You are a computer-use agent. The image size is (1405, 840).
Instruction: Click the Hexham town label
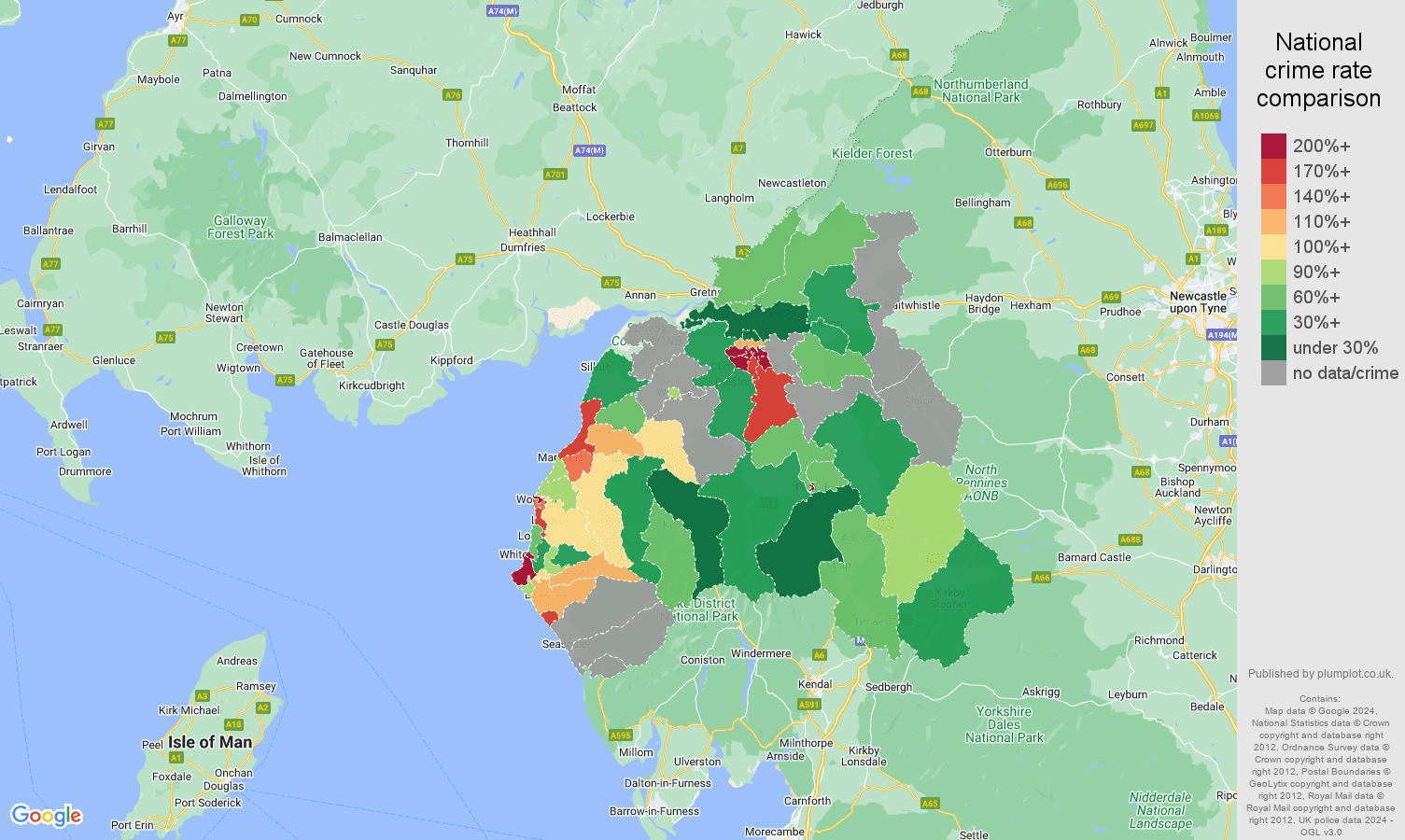coord(1031,305)
